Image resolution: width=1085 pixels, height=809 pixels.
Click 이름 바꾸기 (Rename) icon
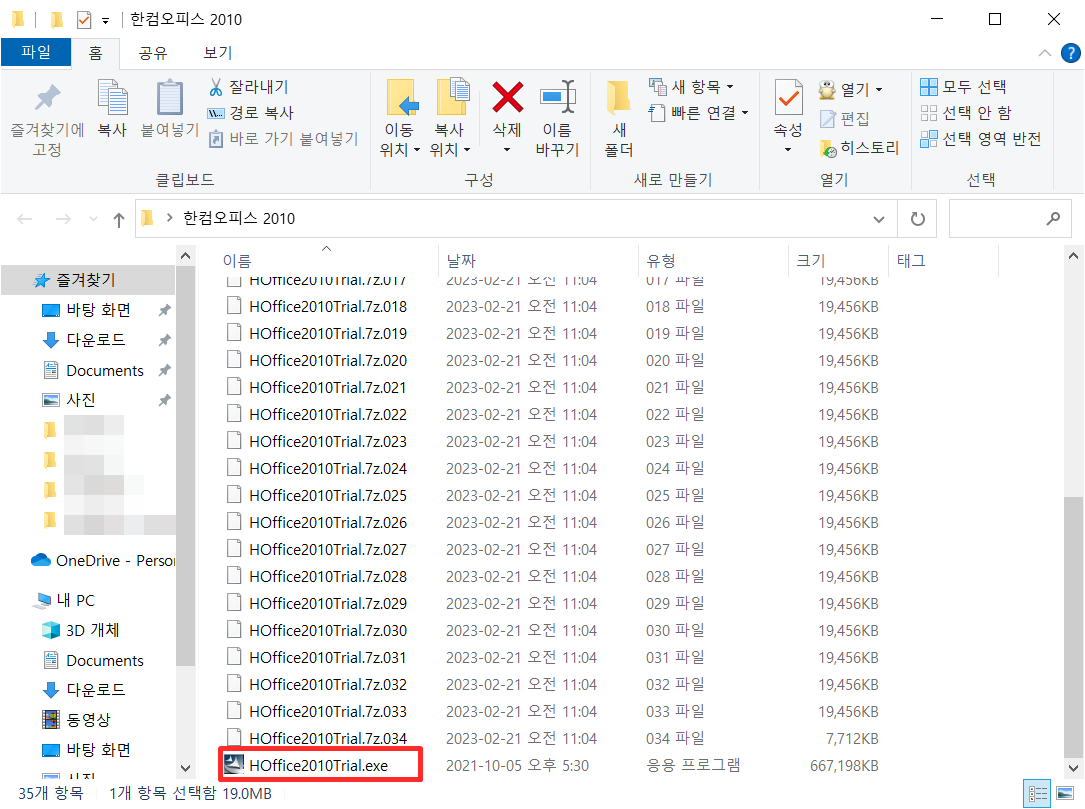pos(558,97)
